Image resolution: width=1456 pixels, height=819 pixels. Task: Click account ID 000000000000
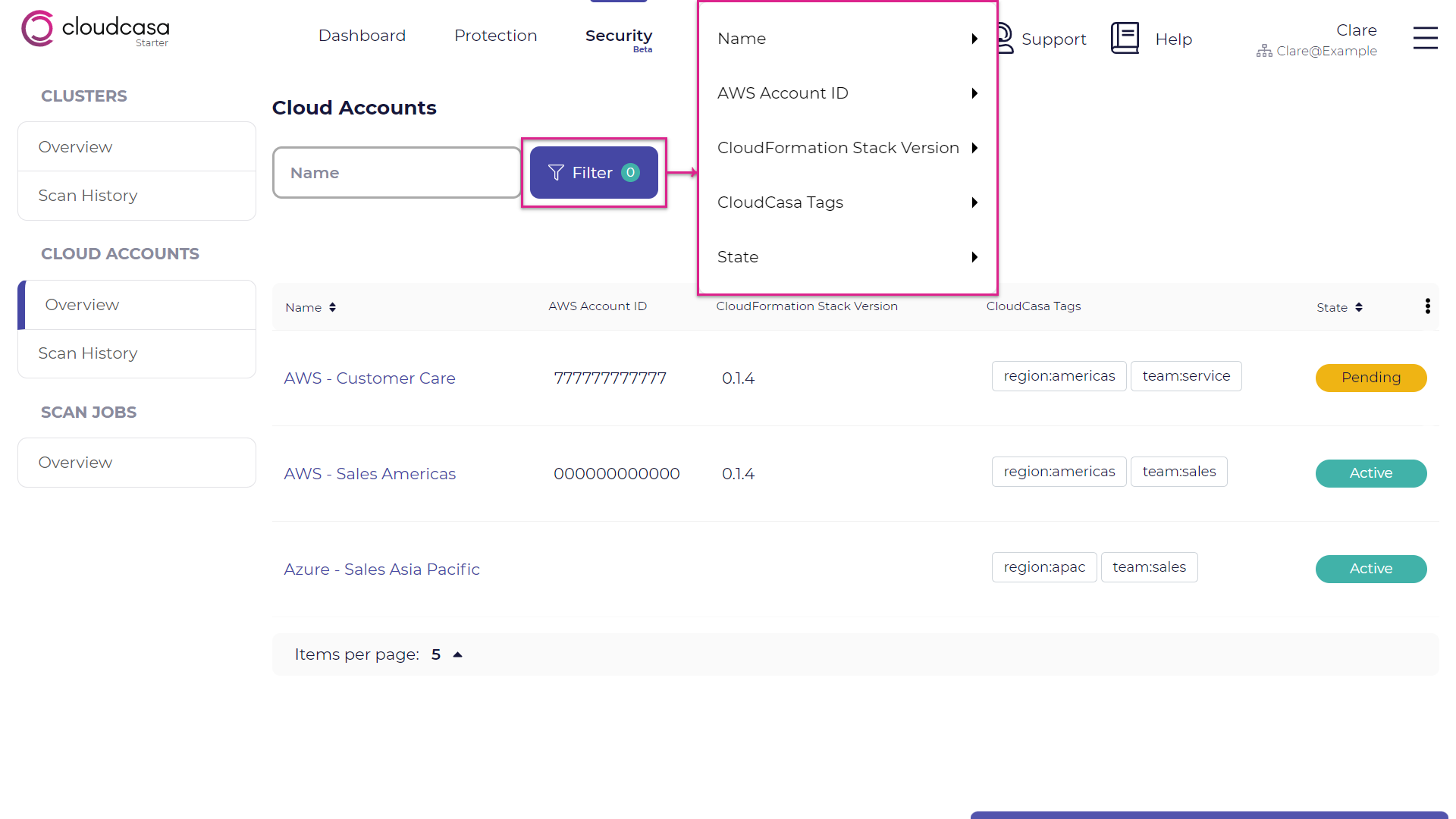tap(617, 474)
